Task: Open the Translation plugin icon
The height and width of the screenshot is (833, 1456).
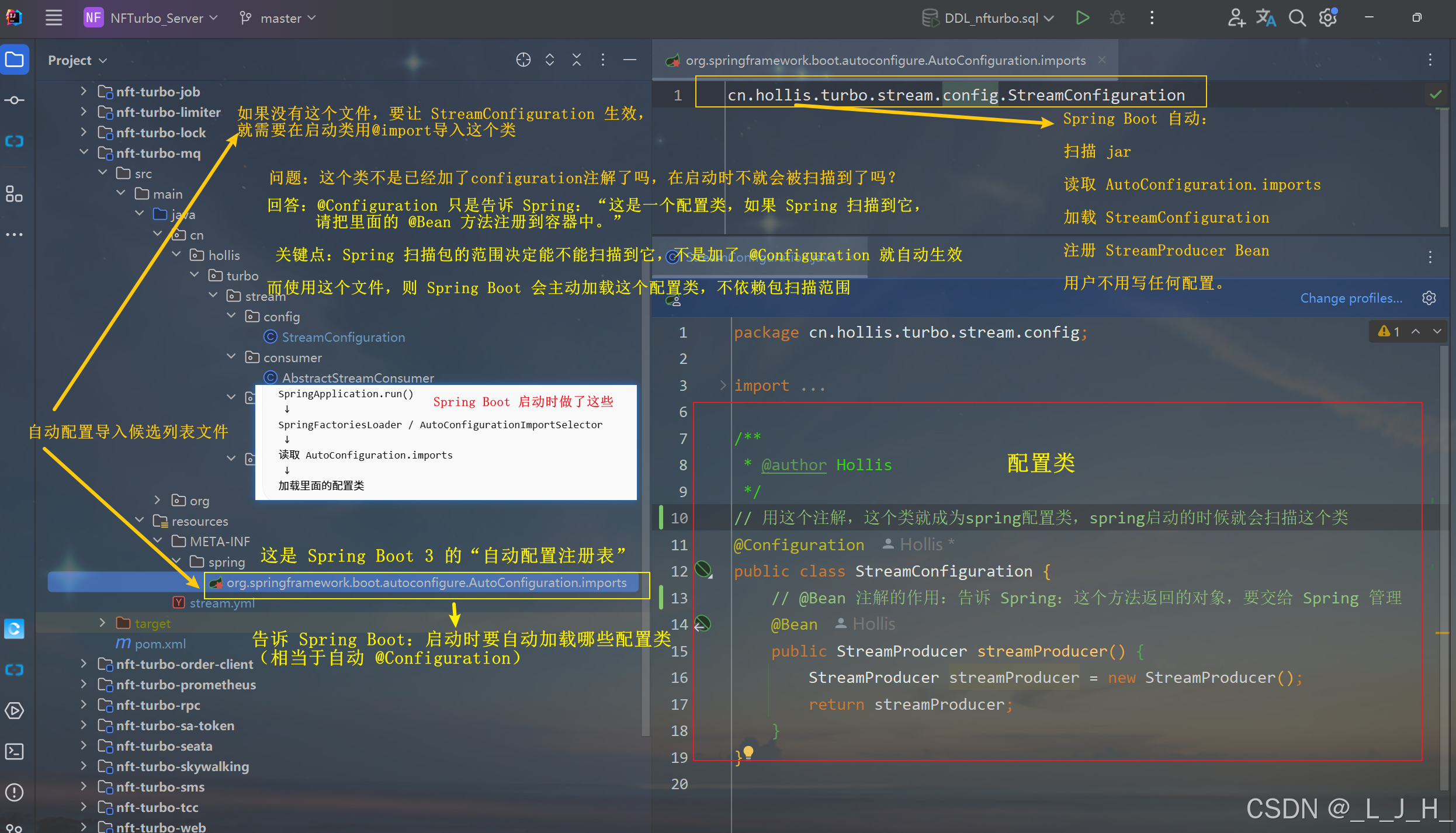Action: [1266, 18]
